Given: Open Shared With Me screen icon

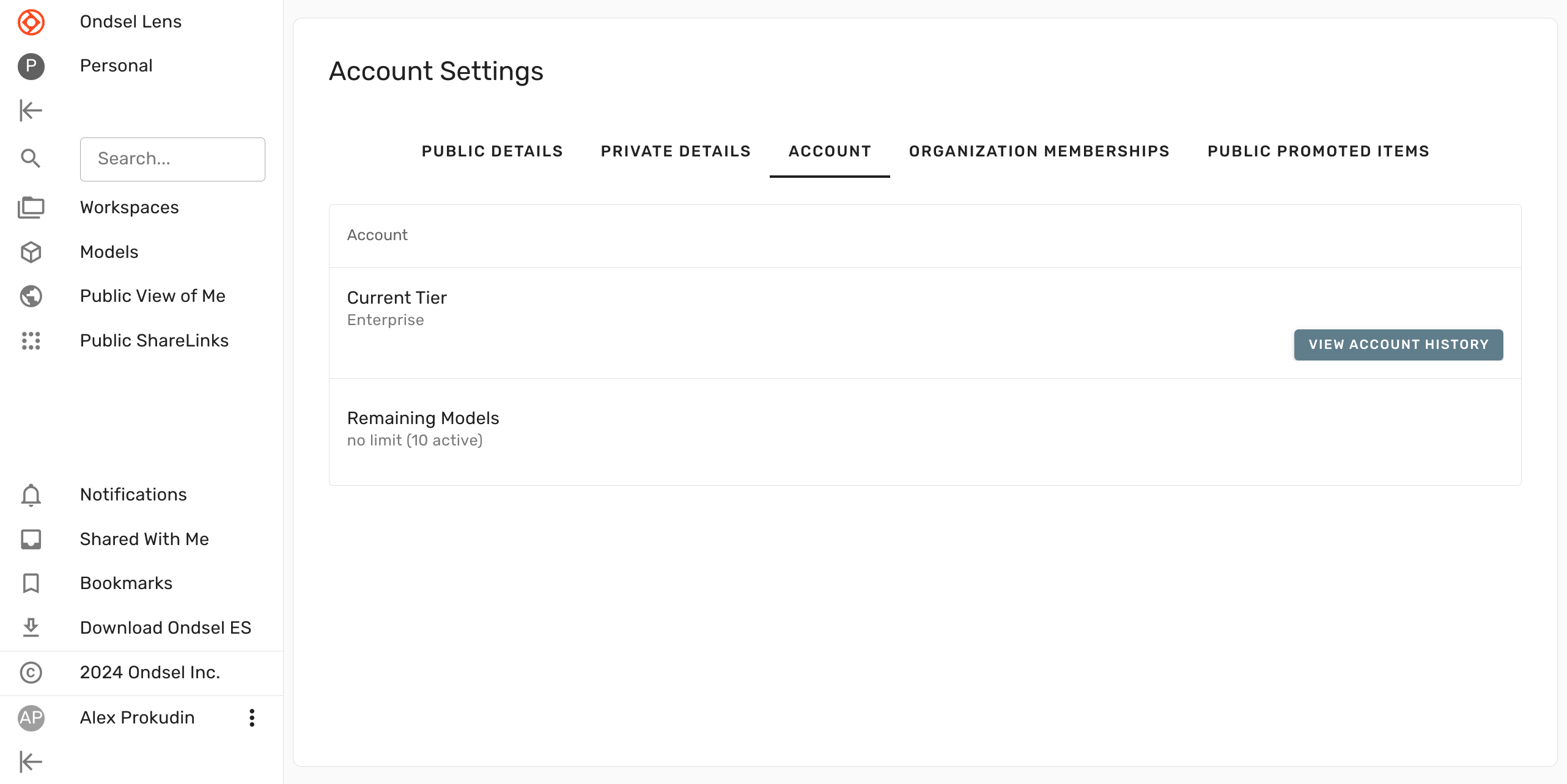Looking at the screenshot, I should (x=31, y=539).
